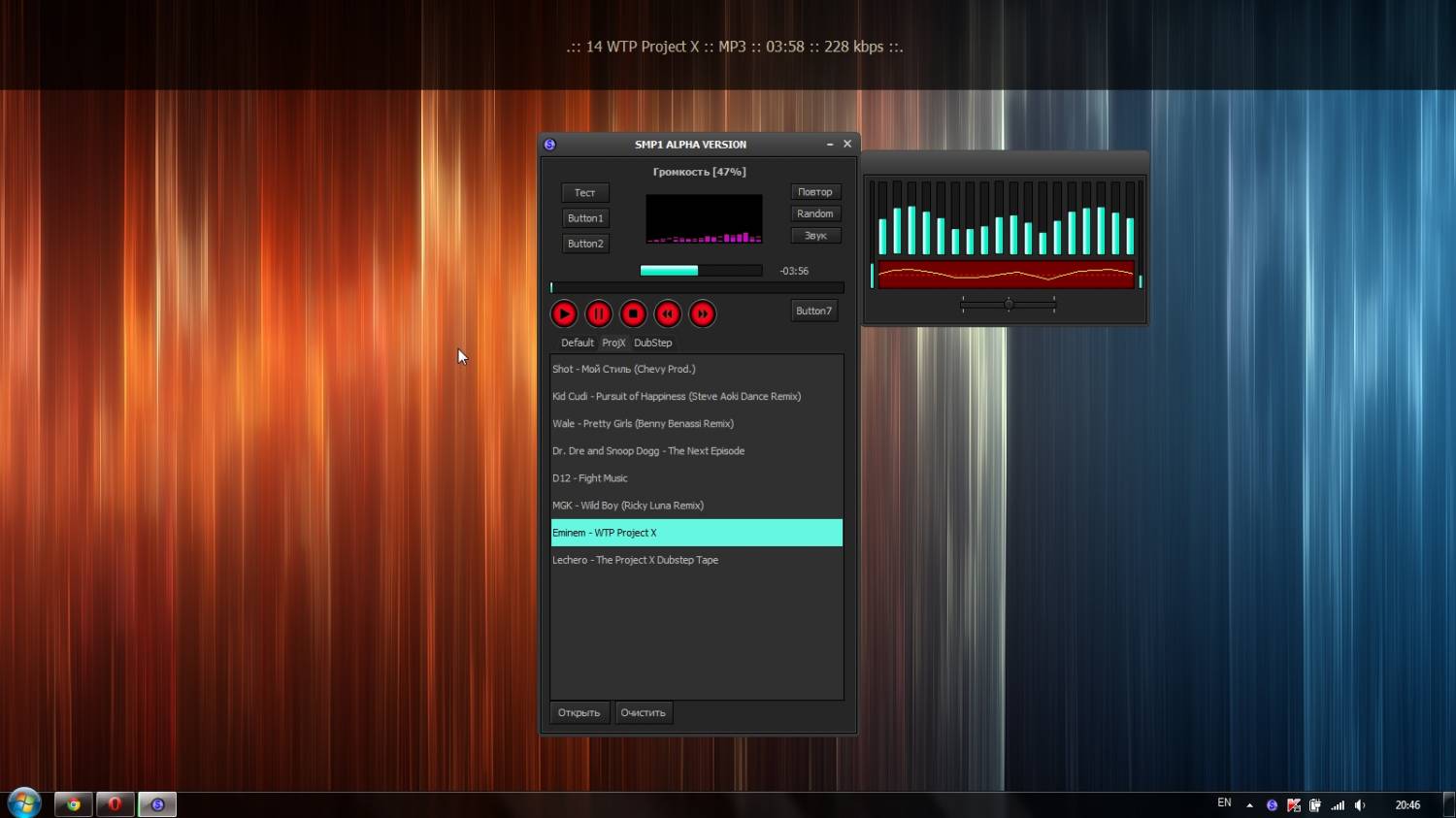This screenshot has width=1456, height=818.
Task: Click the equalizer window title bar
Action: 1005,161
